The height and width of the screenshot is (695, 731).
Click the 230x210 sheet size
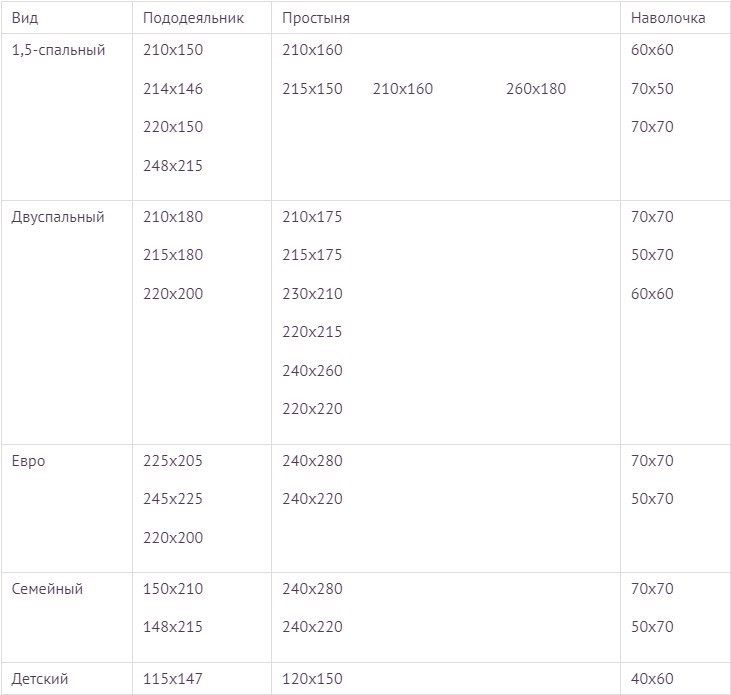tap(312, 294)
